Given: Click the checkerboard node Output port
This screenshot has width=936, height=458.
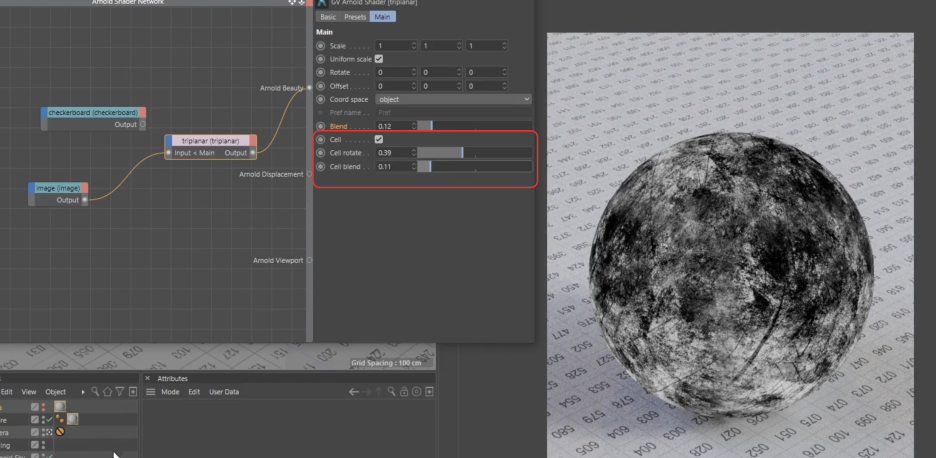Looking at the screenshot, I should [142, 125].
